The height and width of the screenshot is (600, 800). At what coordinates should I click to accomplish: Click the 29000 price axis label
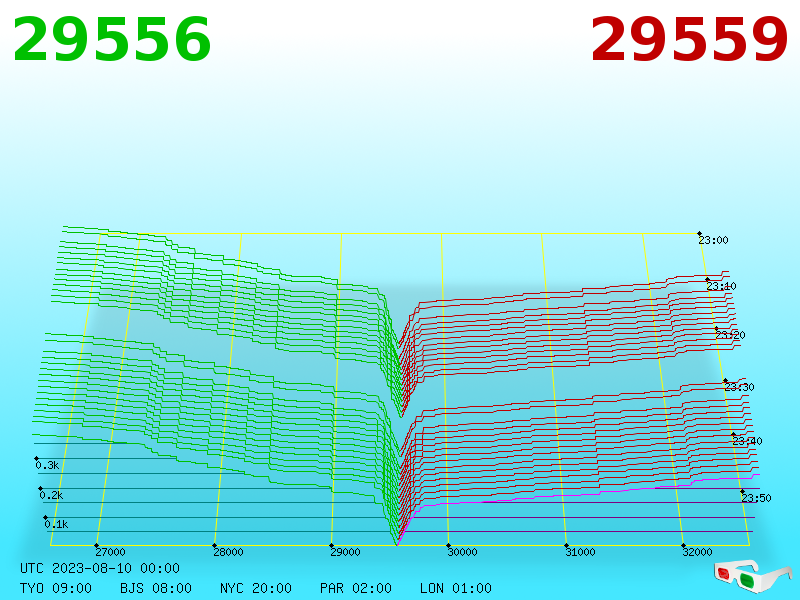(x=345, y=552)
